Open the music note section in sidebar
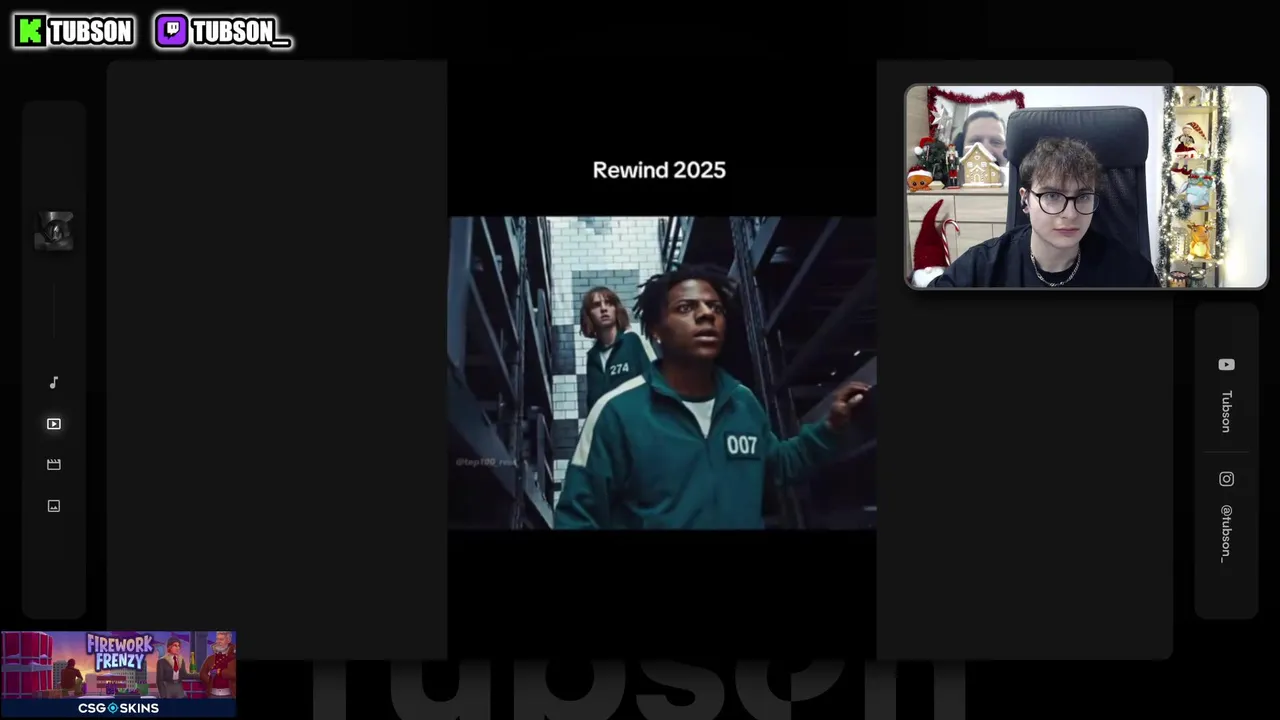 [54, 383]
